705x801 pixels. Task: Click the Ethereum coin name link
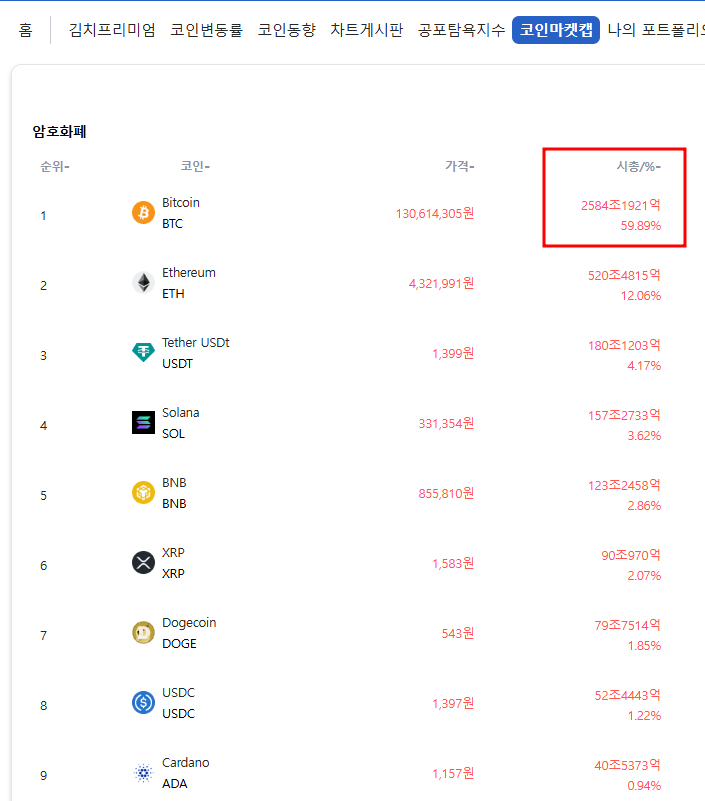189,272
